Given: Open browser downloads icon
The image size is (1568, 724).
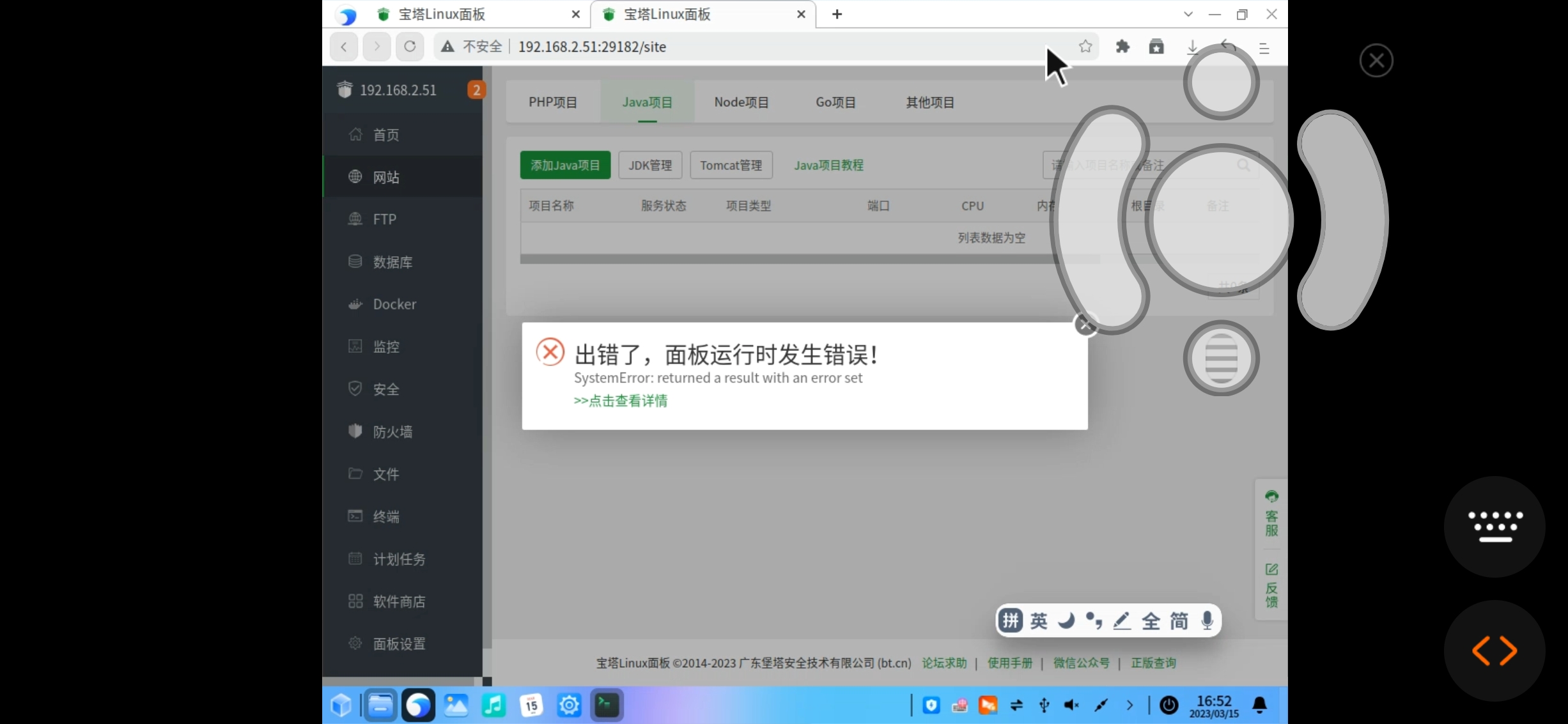Looking at the screenshot, I should [x=1192, y=47].
